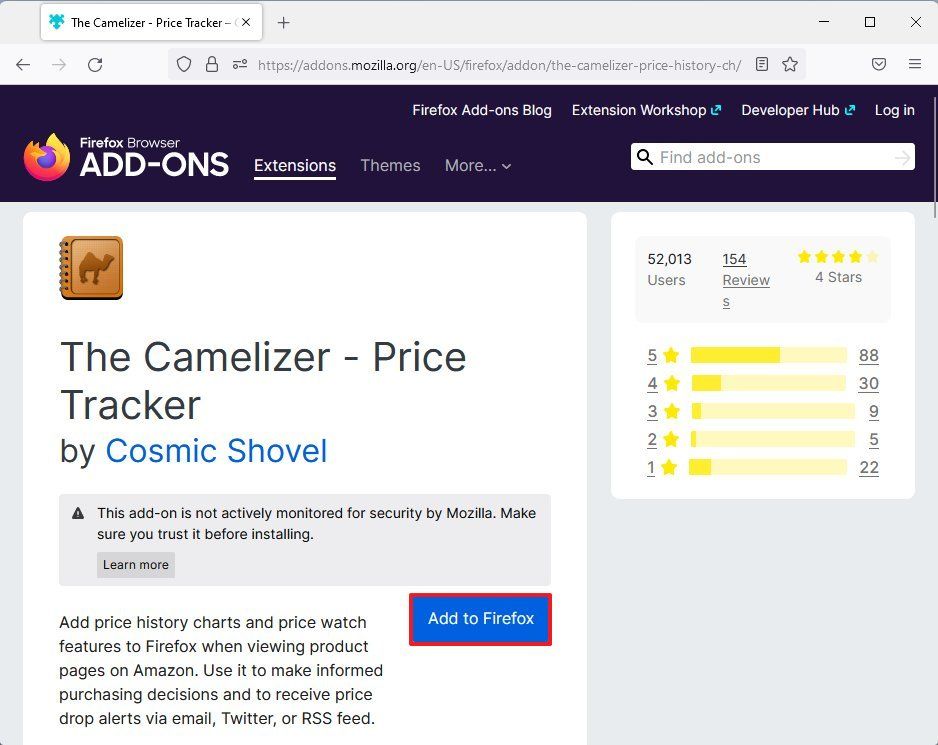
Task: Click the Extension Workshop external link icon
Action: (717, 109)
